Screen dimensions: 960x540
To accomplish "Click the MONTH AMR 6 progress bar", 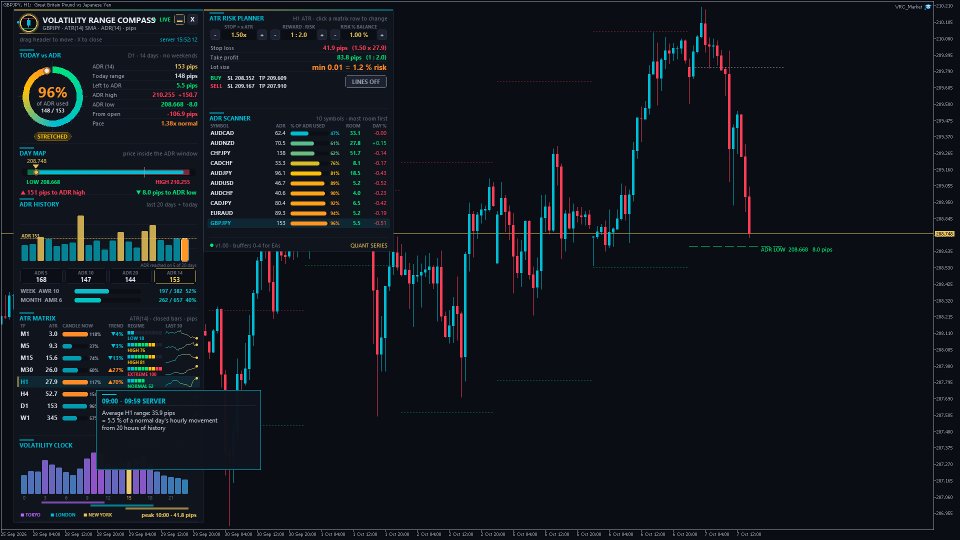I will [106, 300].
